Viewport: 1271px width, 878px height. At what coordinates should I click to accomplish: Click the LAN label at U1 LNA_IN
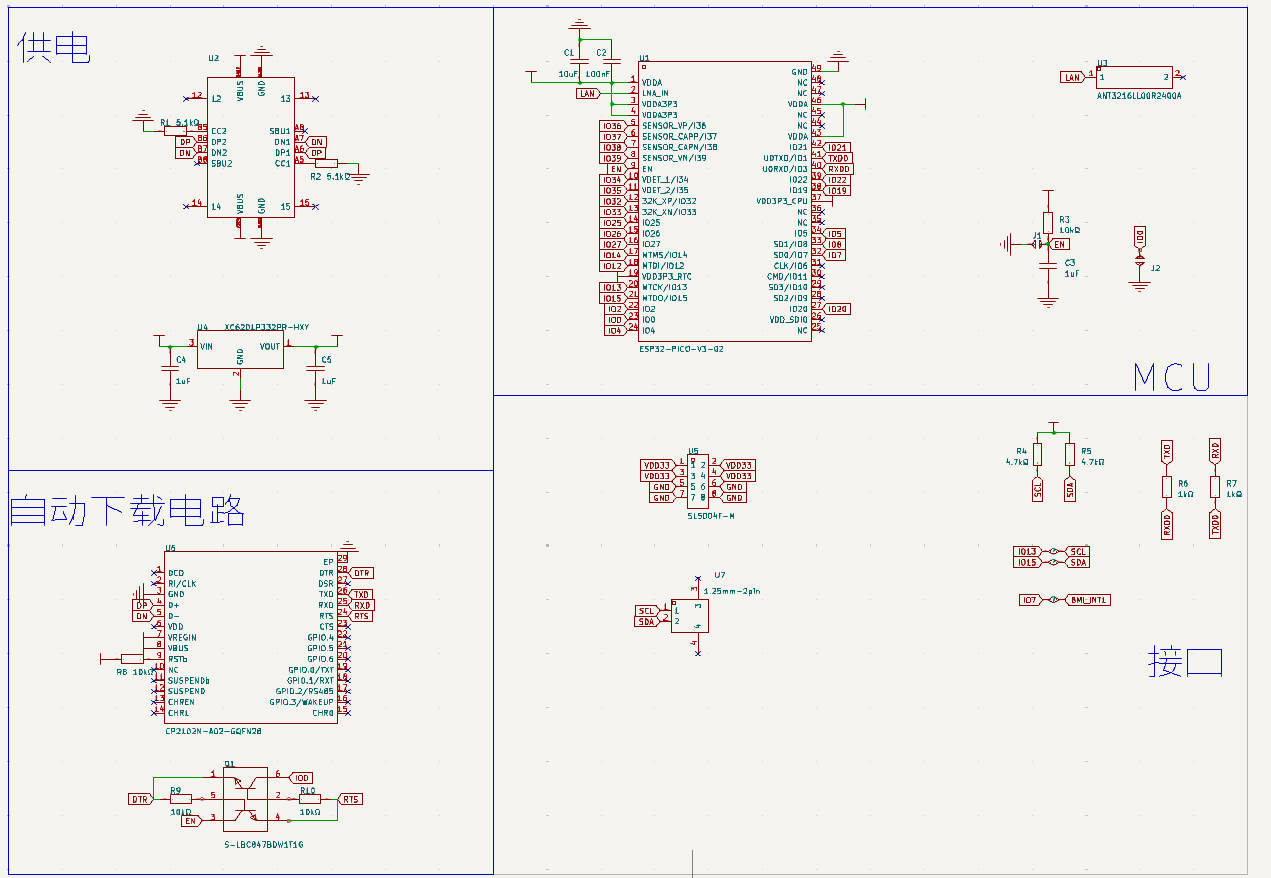[589, 94]
